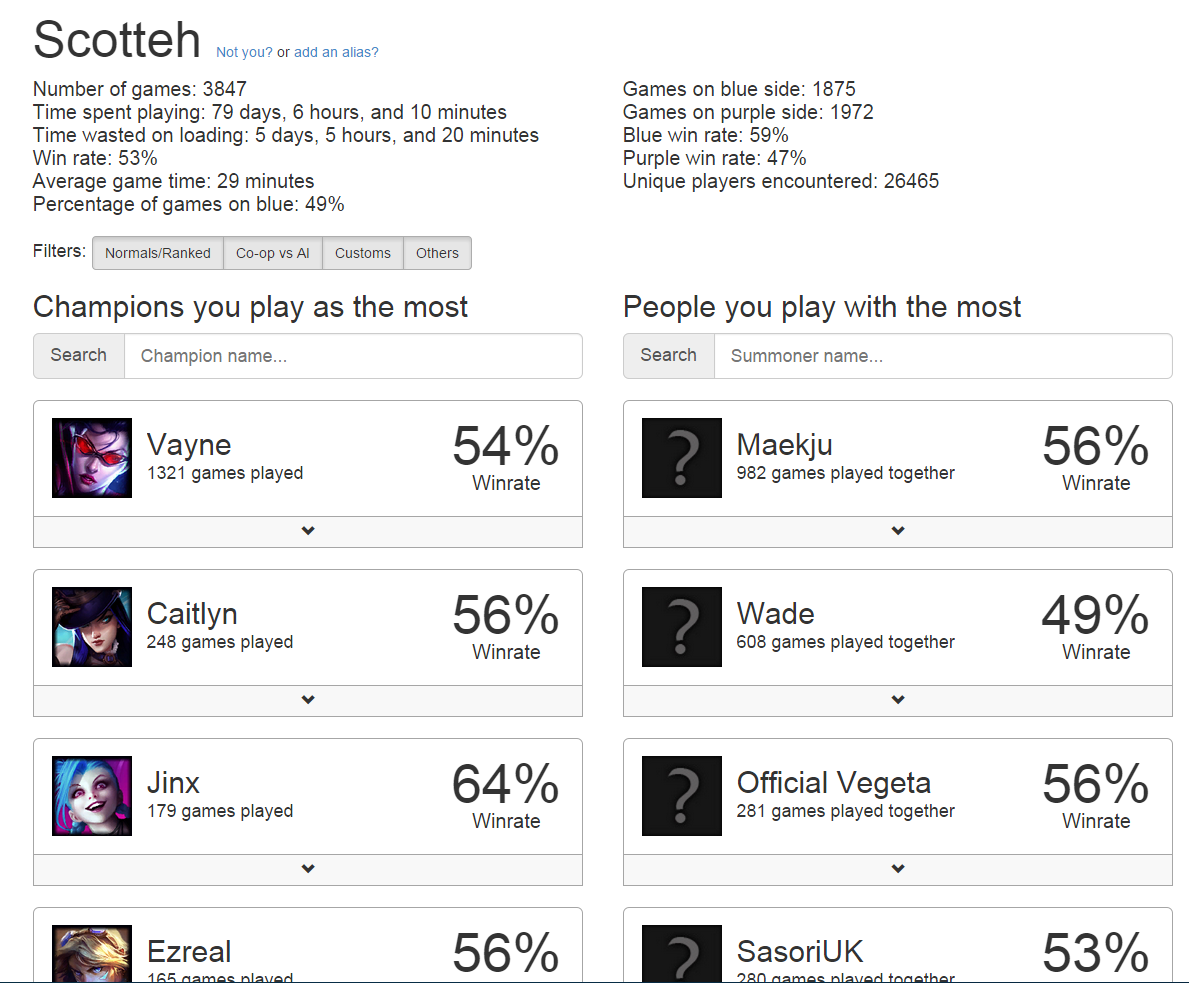
Task: Expand Maekju's details chevron
Action: (x=898, y=531)
